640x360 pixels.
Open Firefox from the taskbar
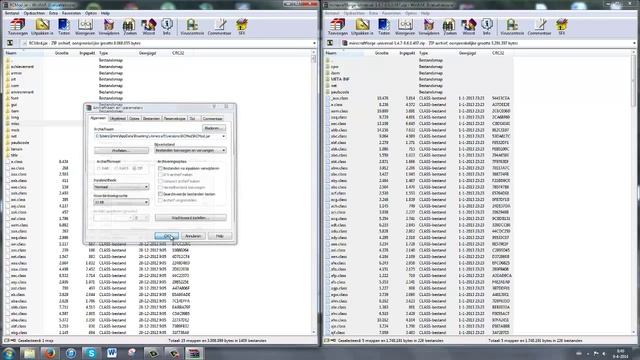pos(50,353)
